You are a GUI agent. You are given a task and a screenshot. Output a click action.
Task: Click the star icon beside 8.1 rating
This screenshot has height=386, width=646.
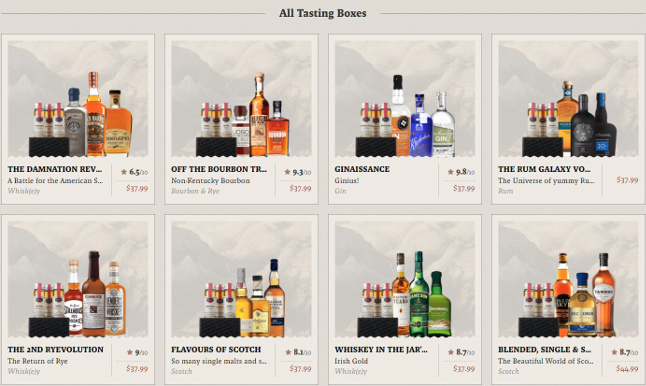(288, 352)
